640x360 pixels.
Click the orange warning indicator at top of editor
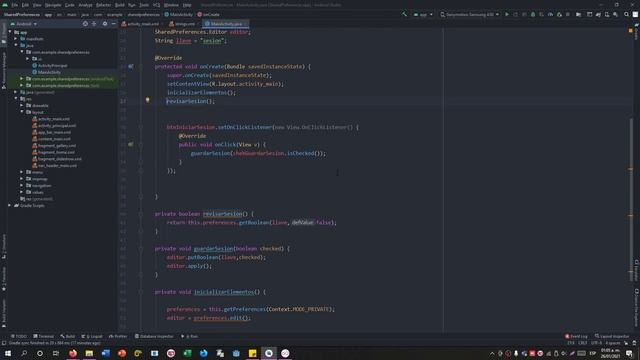coord(631,30)
